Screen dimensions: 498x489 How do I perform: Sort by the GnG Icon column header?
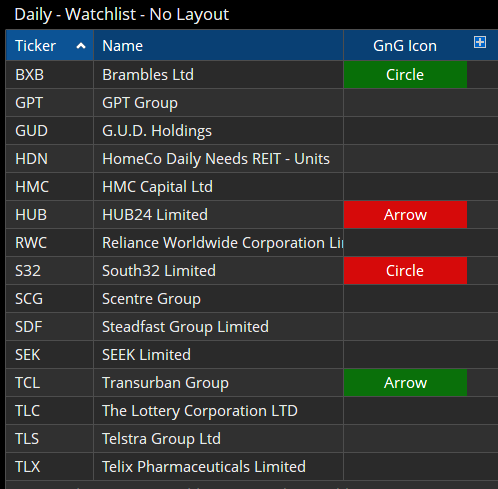405,45
